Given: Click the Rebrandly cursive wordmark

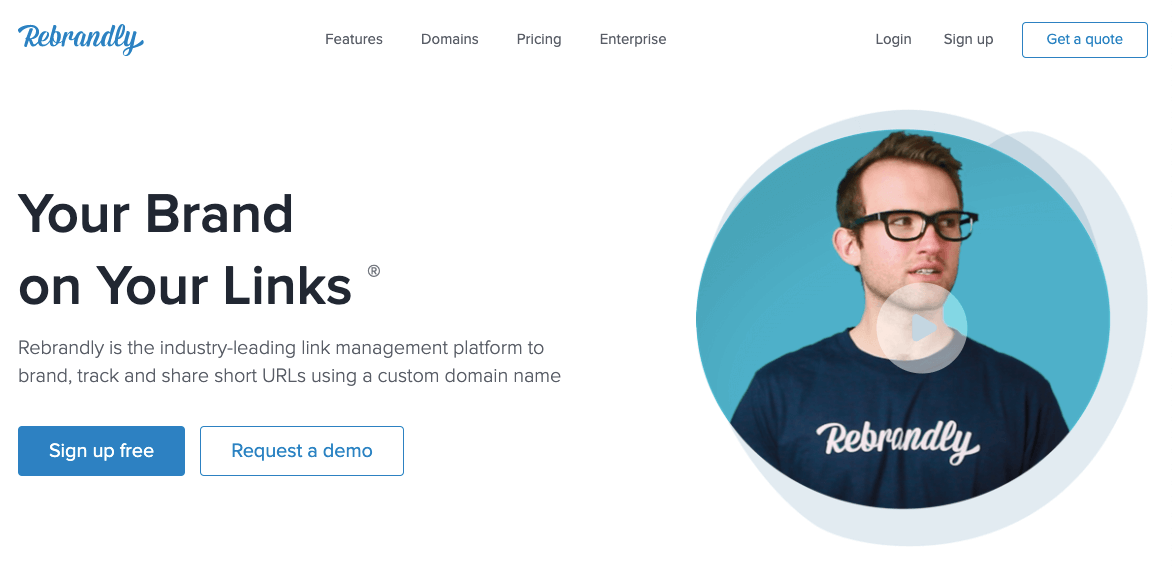Looking at the screenshot, I should coord(80,39).
